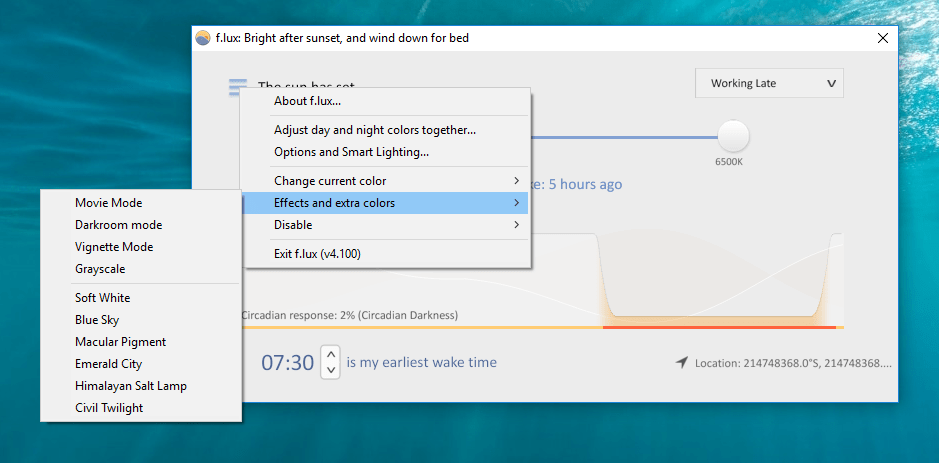Click the color temperature slider track
This screenshot has width=939, height=463.
[x=625, y=137]
